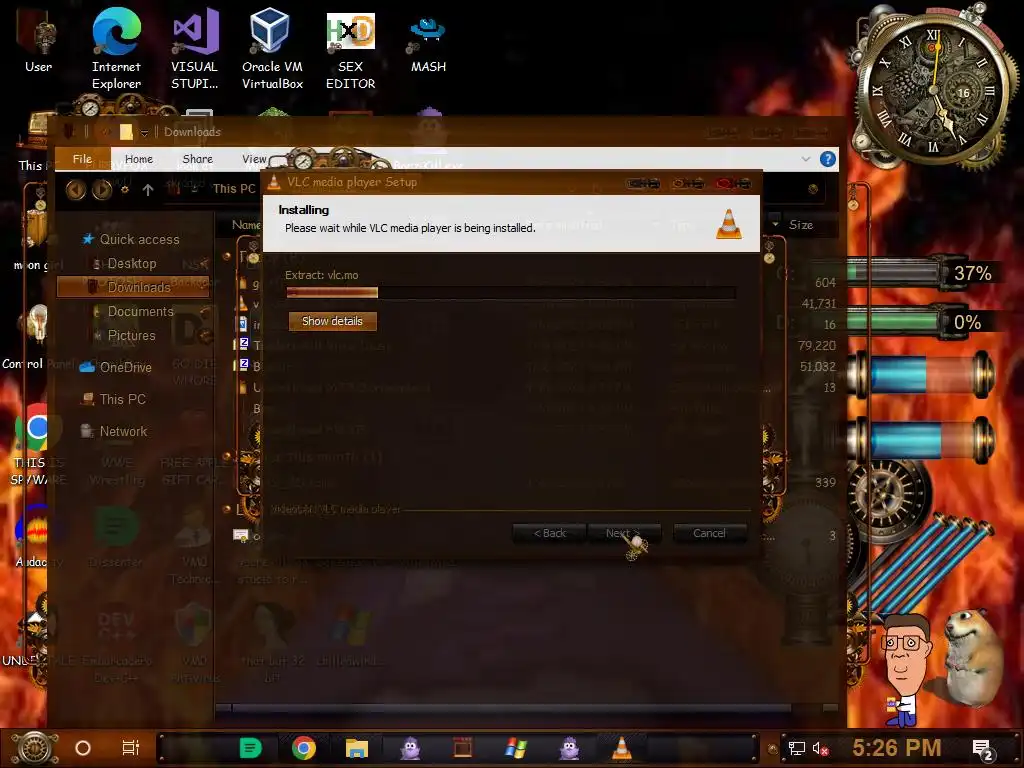Open the Start button steampunk orb
1024x768 pixels.
(x=35, y=748)
